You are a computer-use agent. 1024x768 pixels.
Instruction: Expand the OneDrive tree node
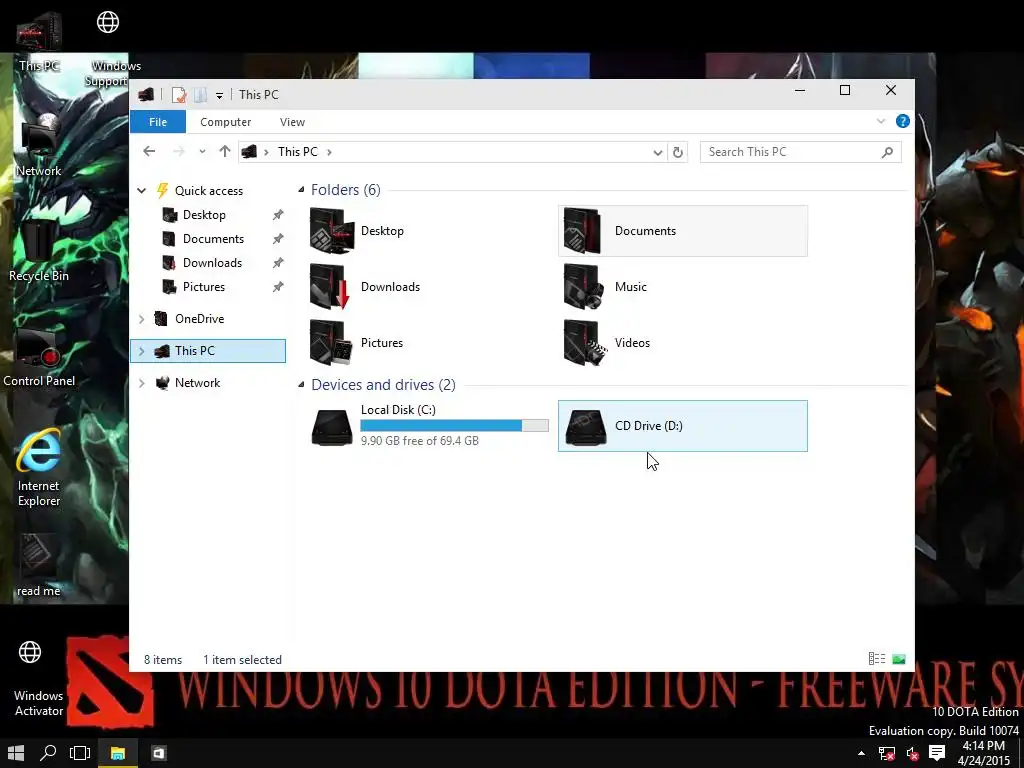[142, 319]
